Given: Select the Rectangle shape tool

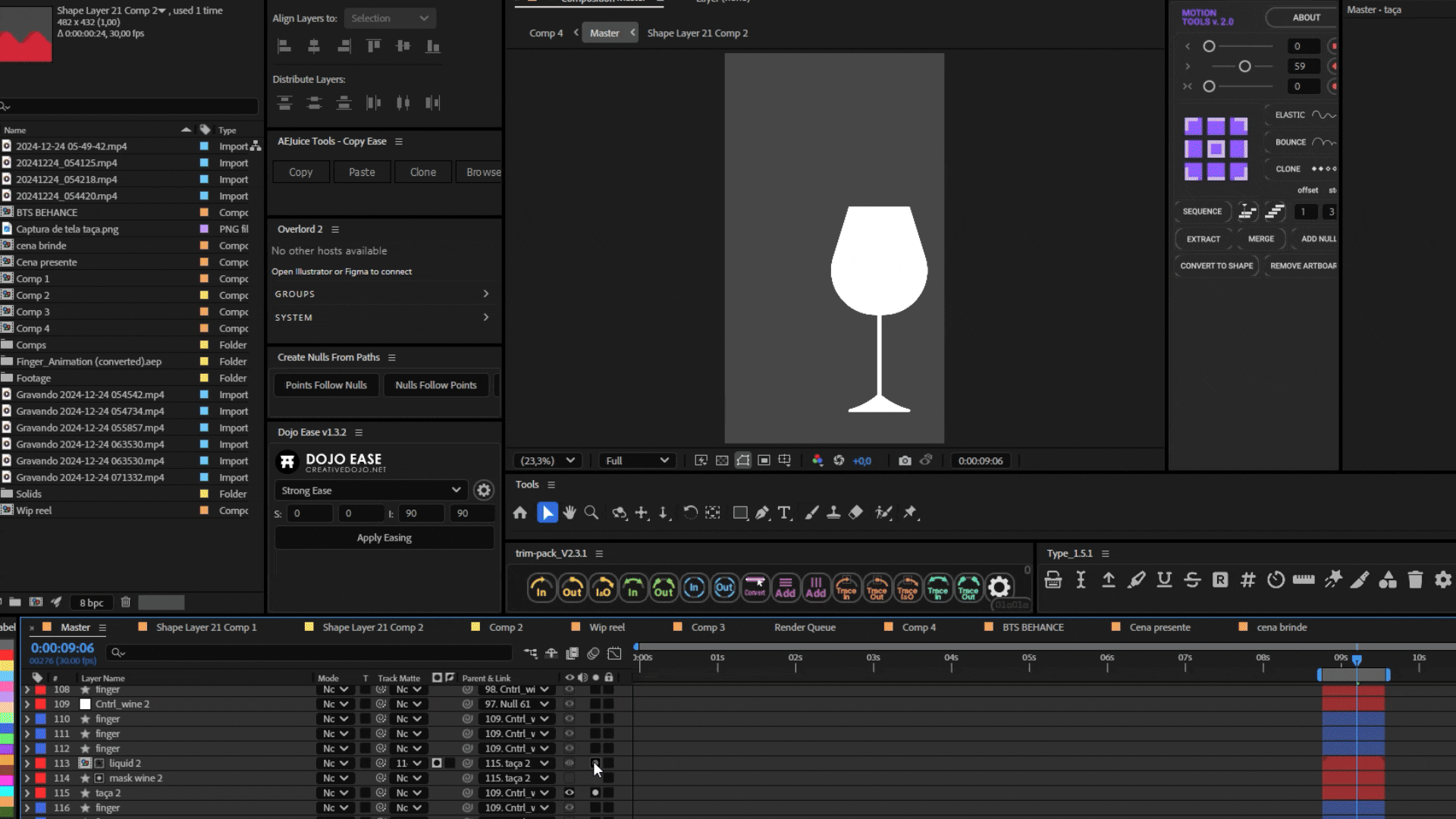Looking at the screenshot, I should point(740,513).
